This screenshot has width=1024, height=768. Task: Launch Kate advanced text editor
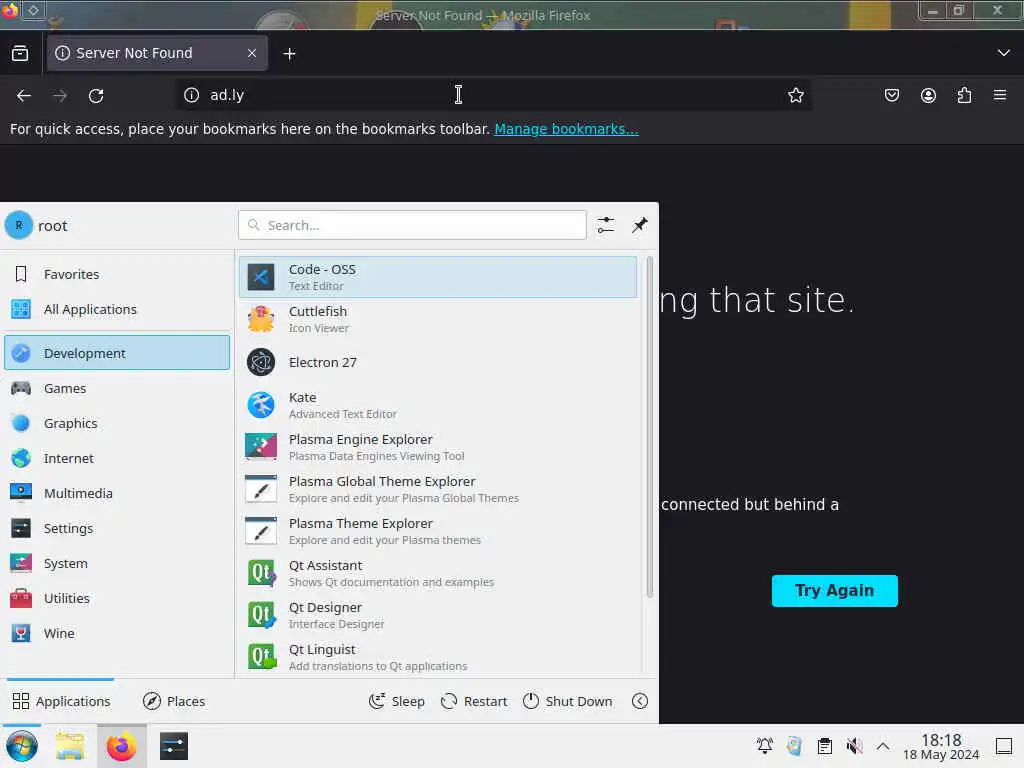coord(438,405)
